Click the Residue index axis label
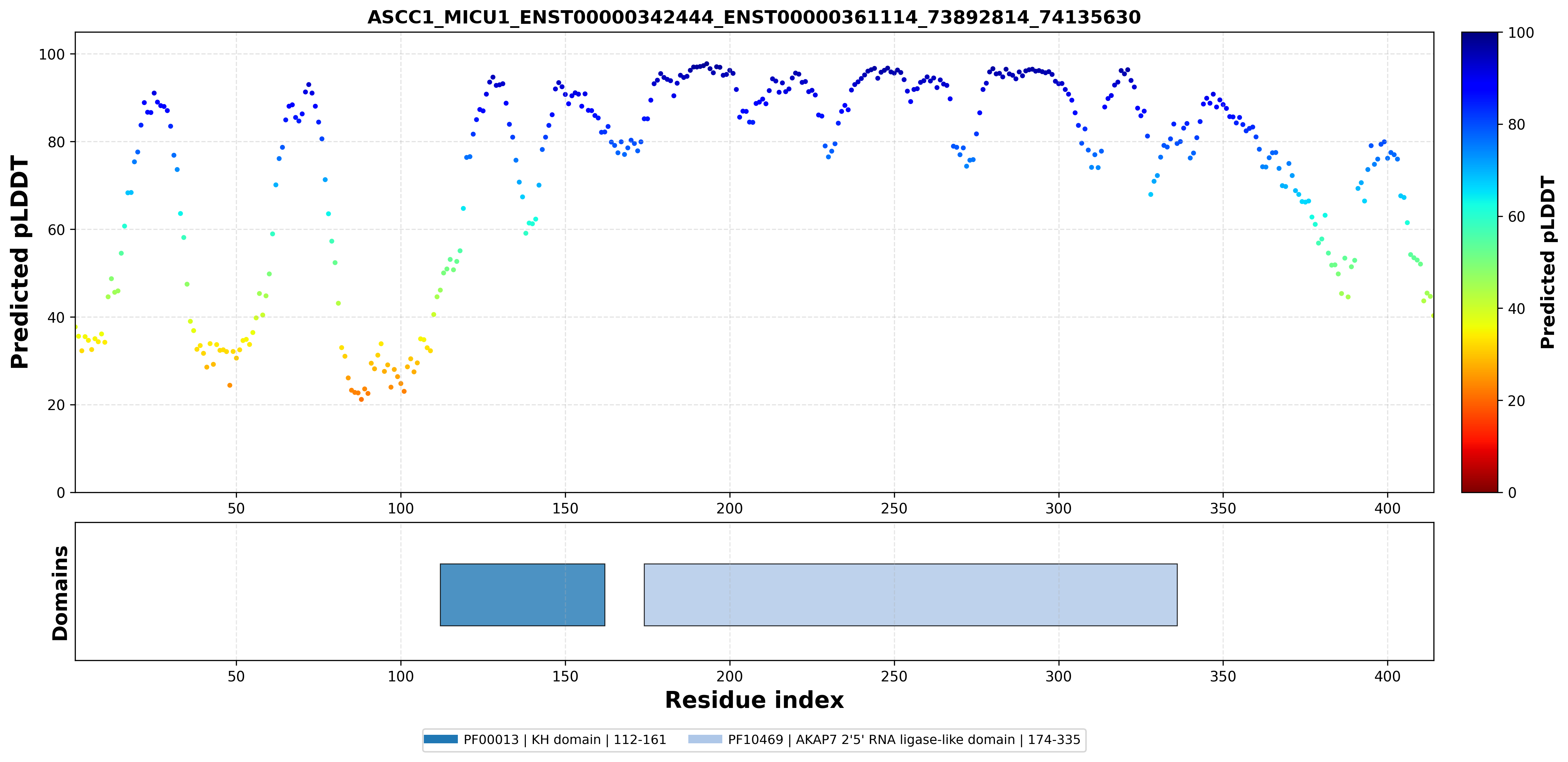 coord(754,700)
